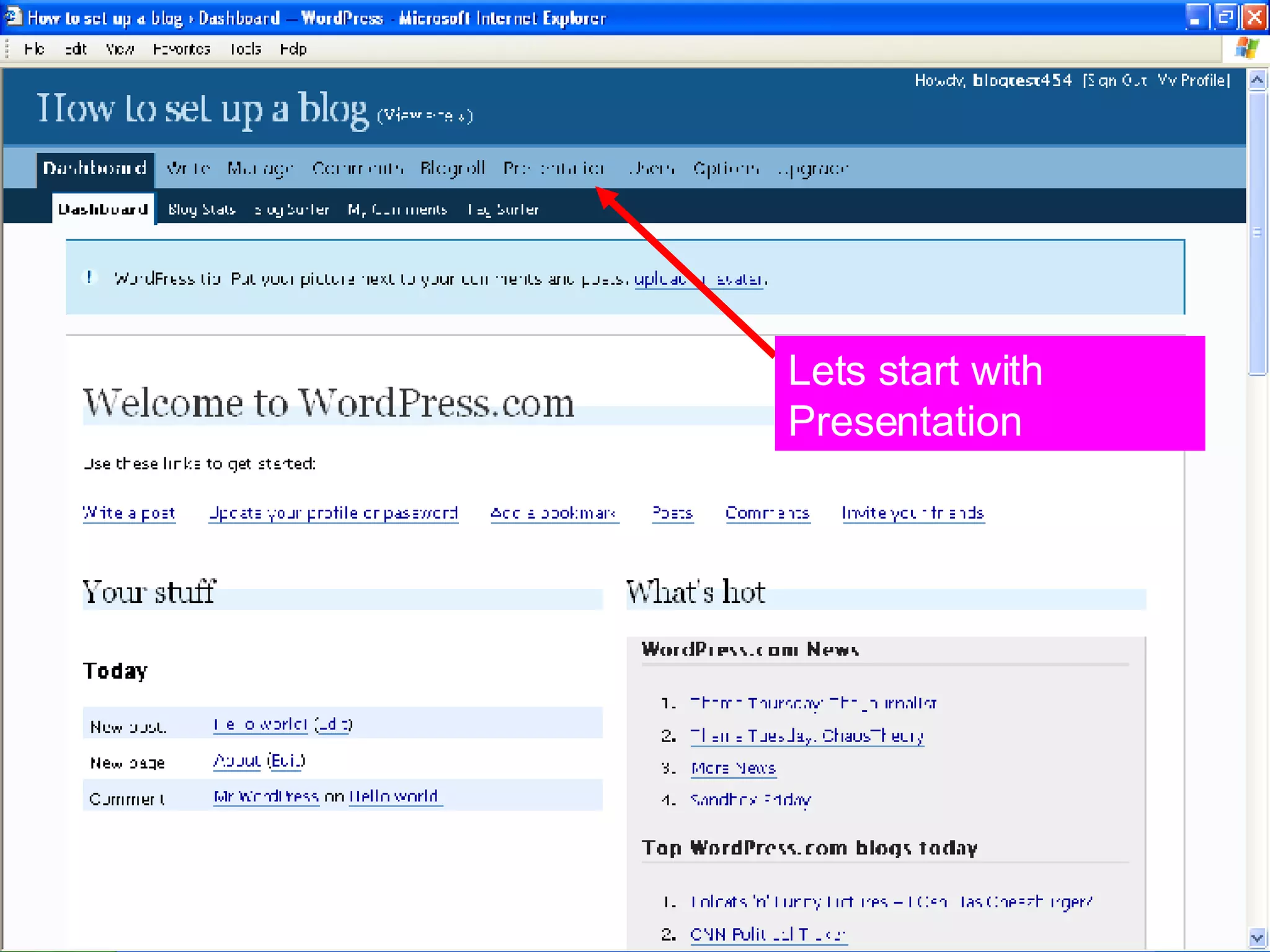Switch to the Manage tab
Viewport: 1270px width, 952px height.
[x=260, y=169]
